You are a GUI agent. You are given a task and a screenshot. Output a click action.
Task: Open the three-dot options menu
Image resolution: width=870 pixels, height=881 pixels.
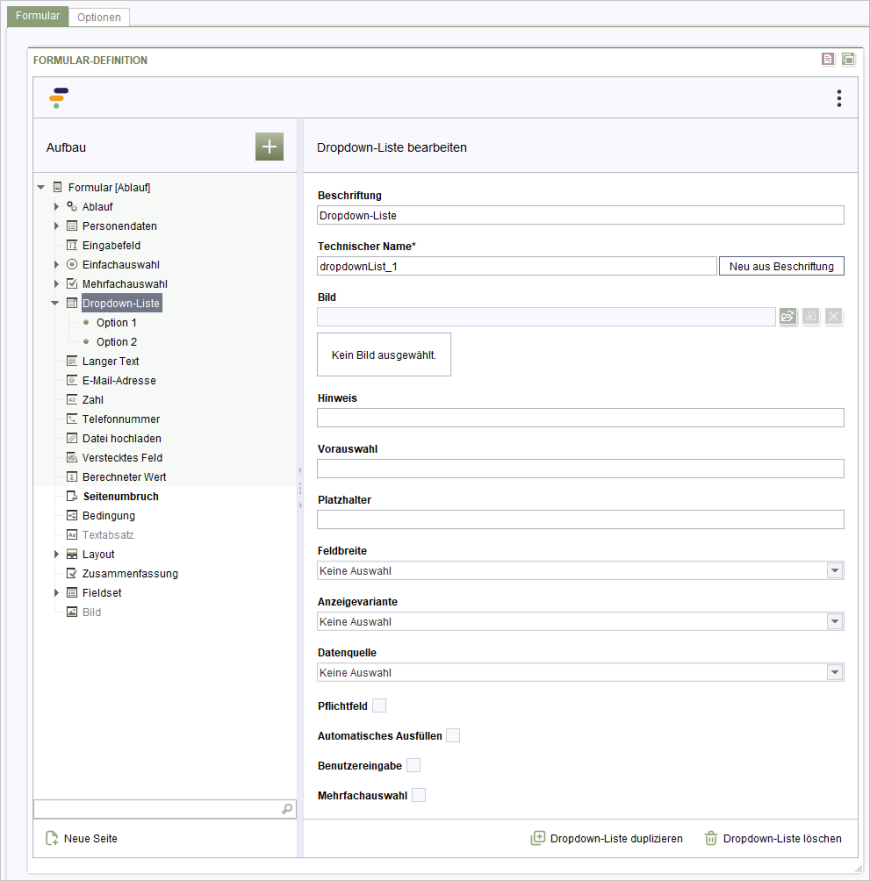(838, 98)
